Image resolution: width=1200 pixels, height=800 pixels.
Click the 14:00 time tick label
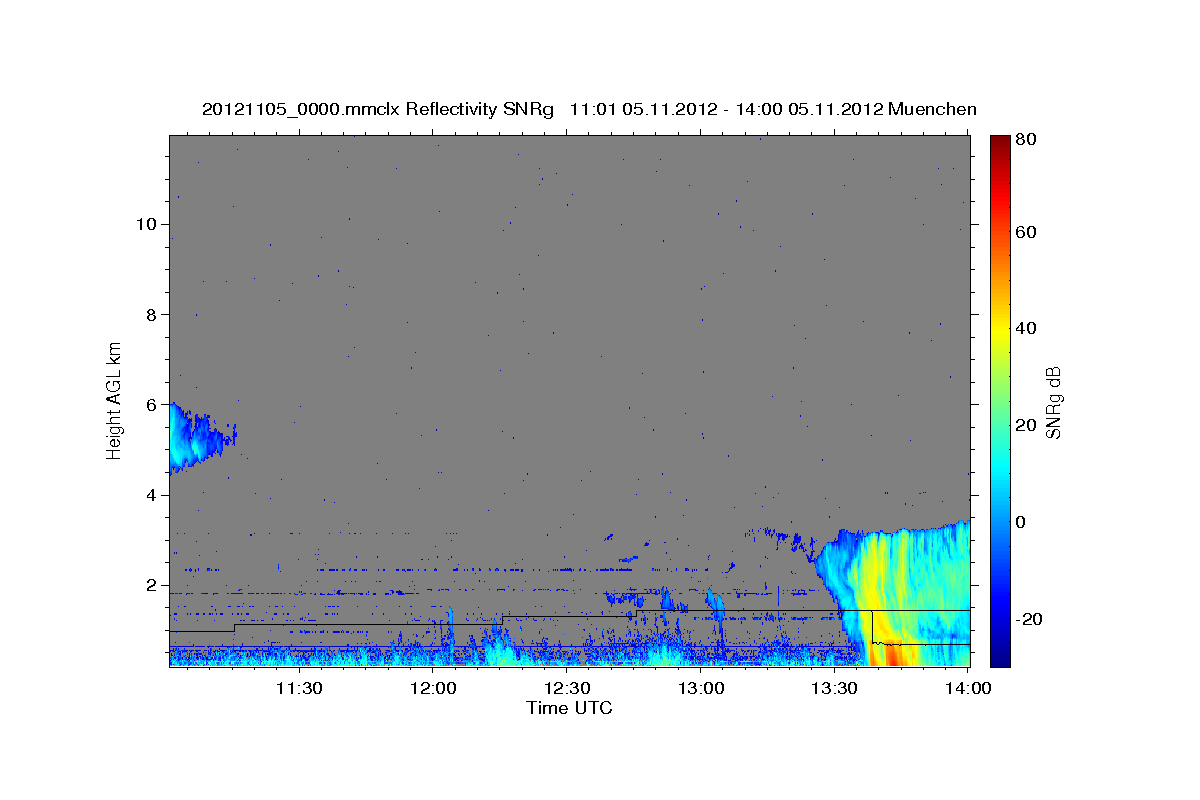pos(969,688)
